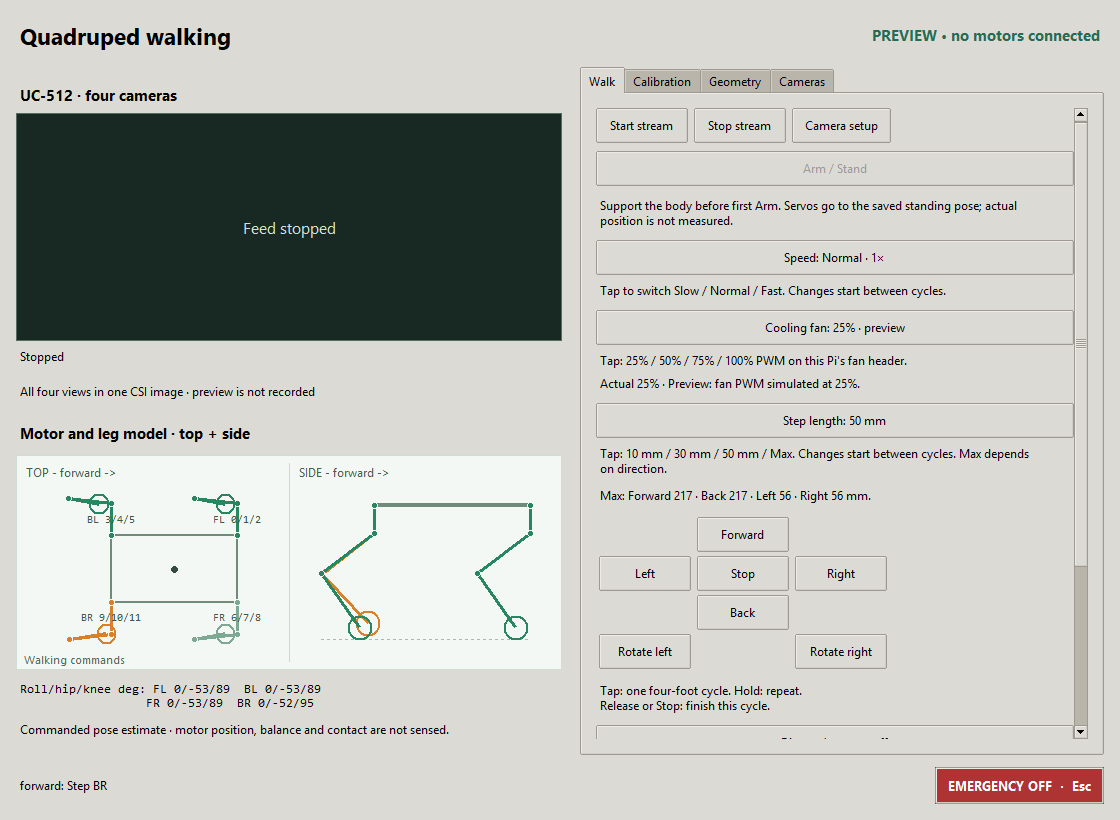Click the PREVIEW no motors connected status

pos(986,36)
